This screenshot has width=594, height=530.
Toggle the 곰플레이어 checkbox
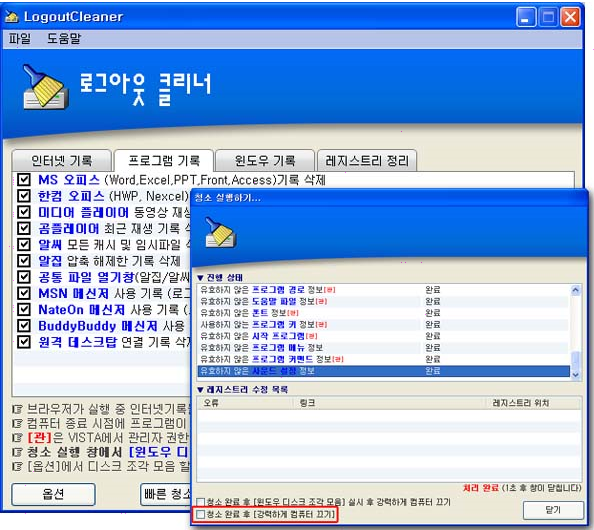point(24,228)
